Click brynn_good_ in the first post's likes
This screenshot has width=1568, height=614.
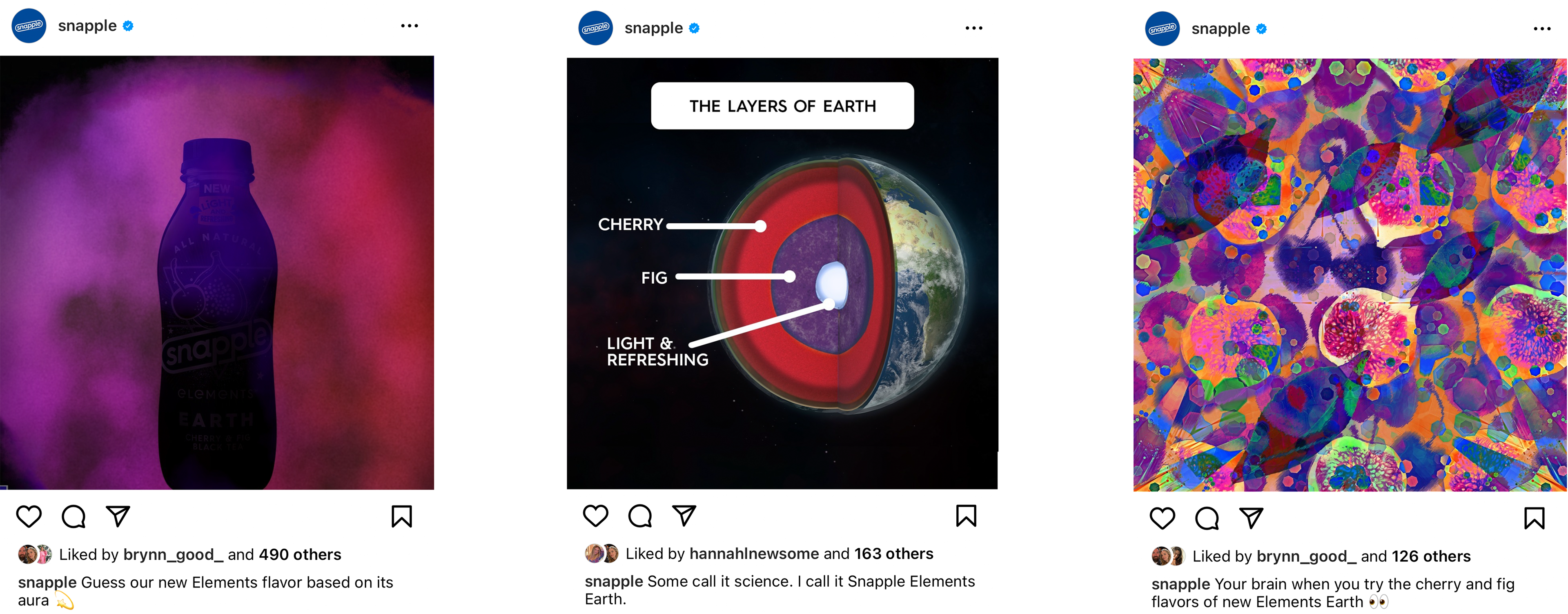173,554
